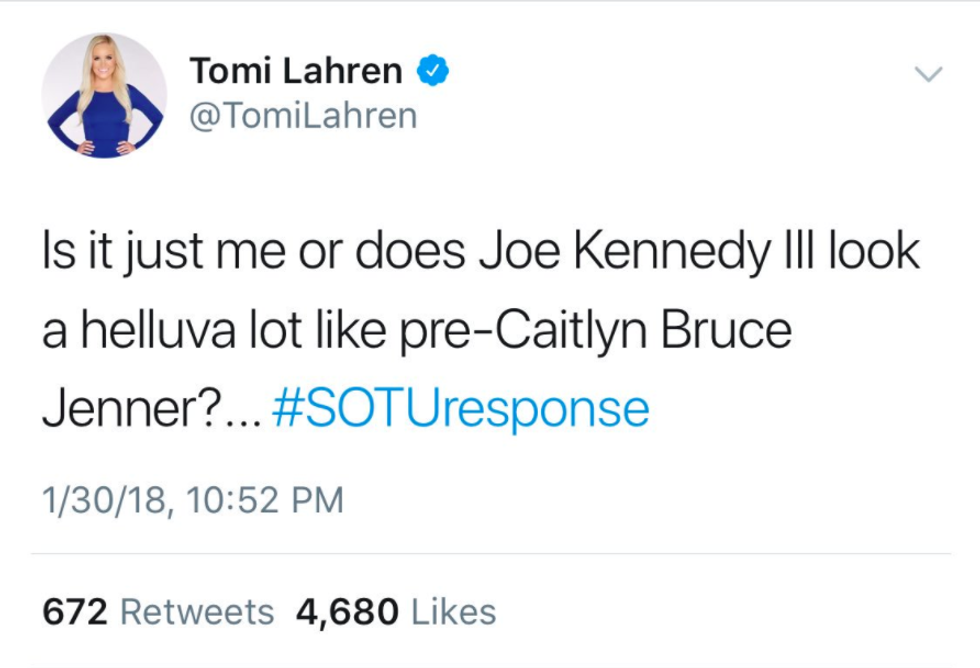Open the Tomi Lahren display name
The width and height of the screenshot is (980, 668).
295,71
